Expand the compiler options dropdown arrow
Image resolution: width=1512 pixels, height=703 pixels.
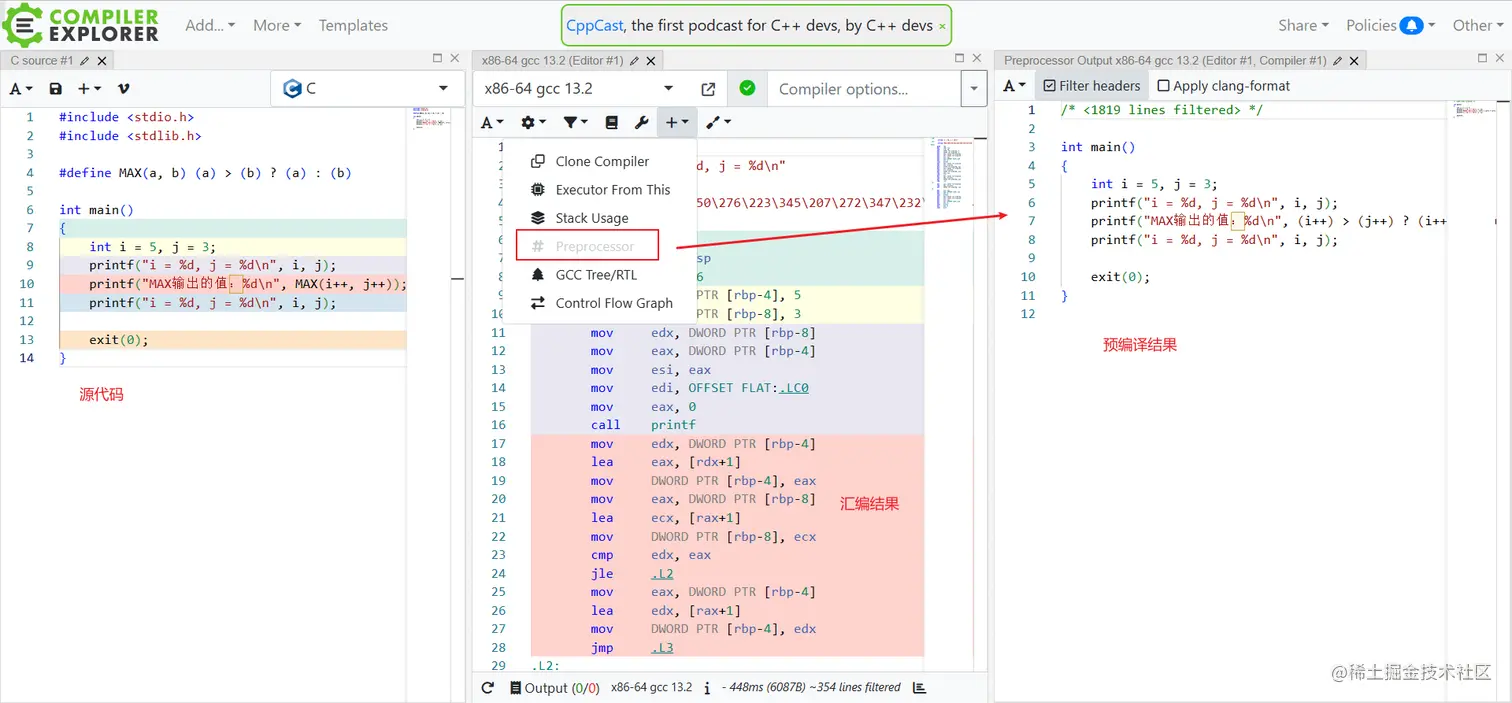[x=974, y=89]
